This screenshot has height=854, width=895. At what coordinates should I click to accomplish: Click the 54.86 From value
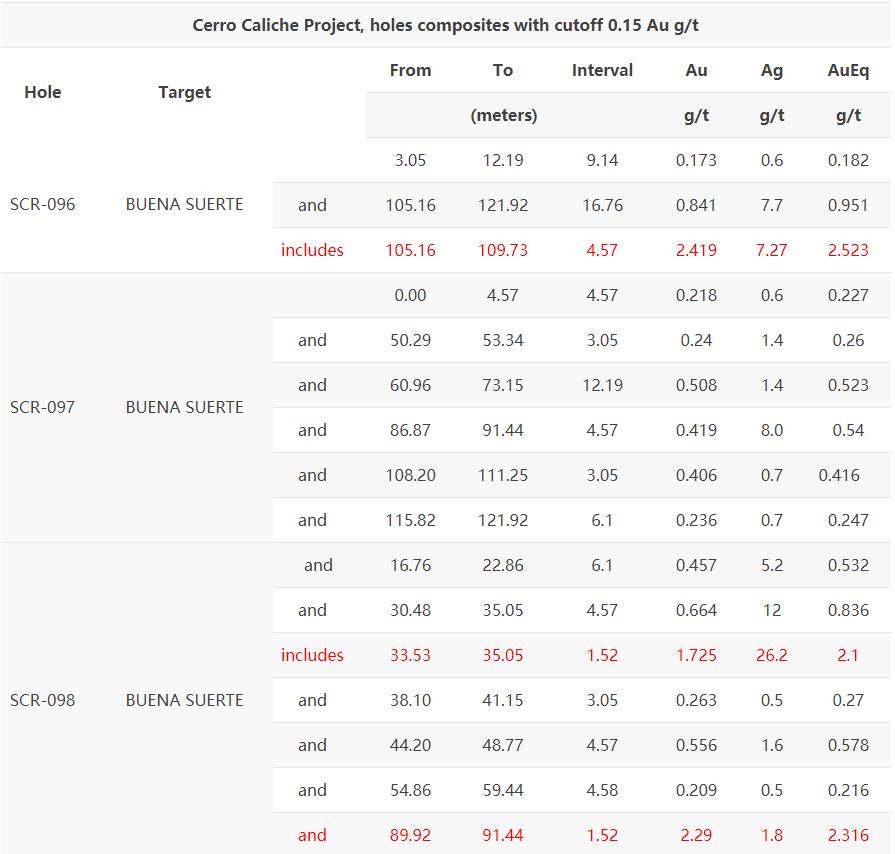click(410, 790)
